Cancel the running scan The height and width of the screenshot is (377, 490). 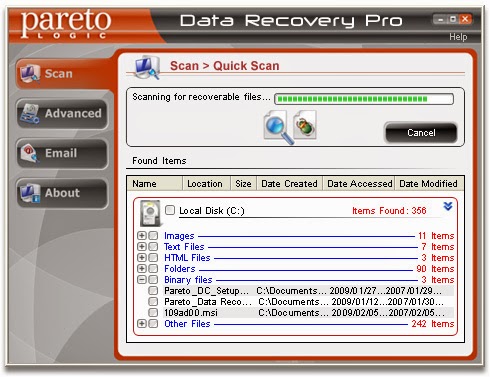click(x=421, y=133)
